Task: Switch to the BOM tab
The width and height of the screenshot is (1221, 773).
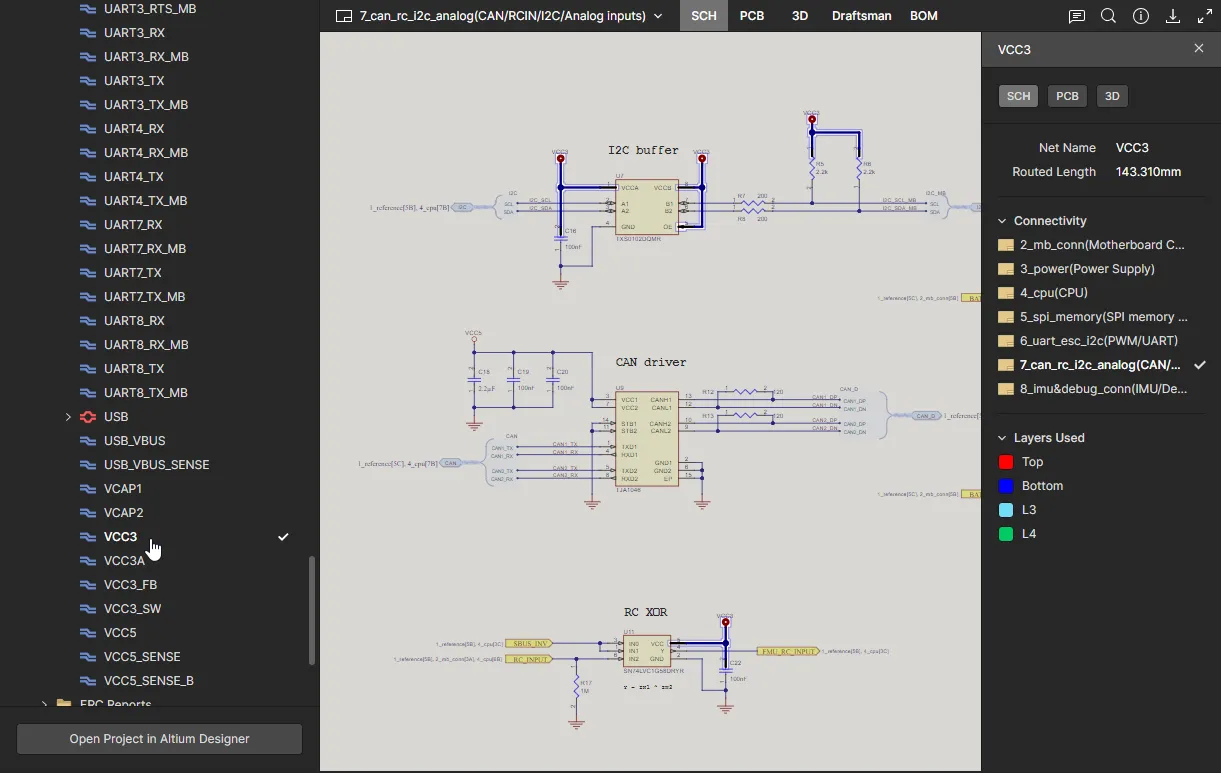Action: pos(924,17)
